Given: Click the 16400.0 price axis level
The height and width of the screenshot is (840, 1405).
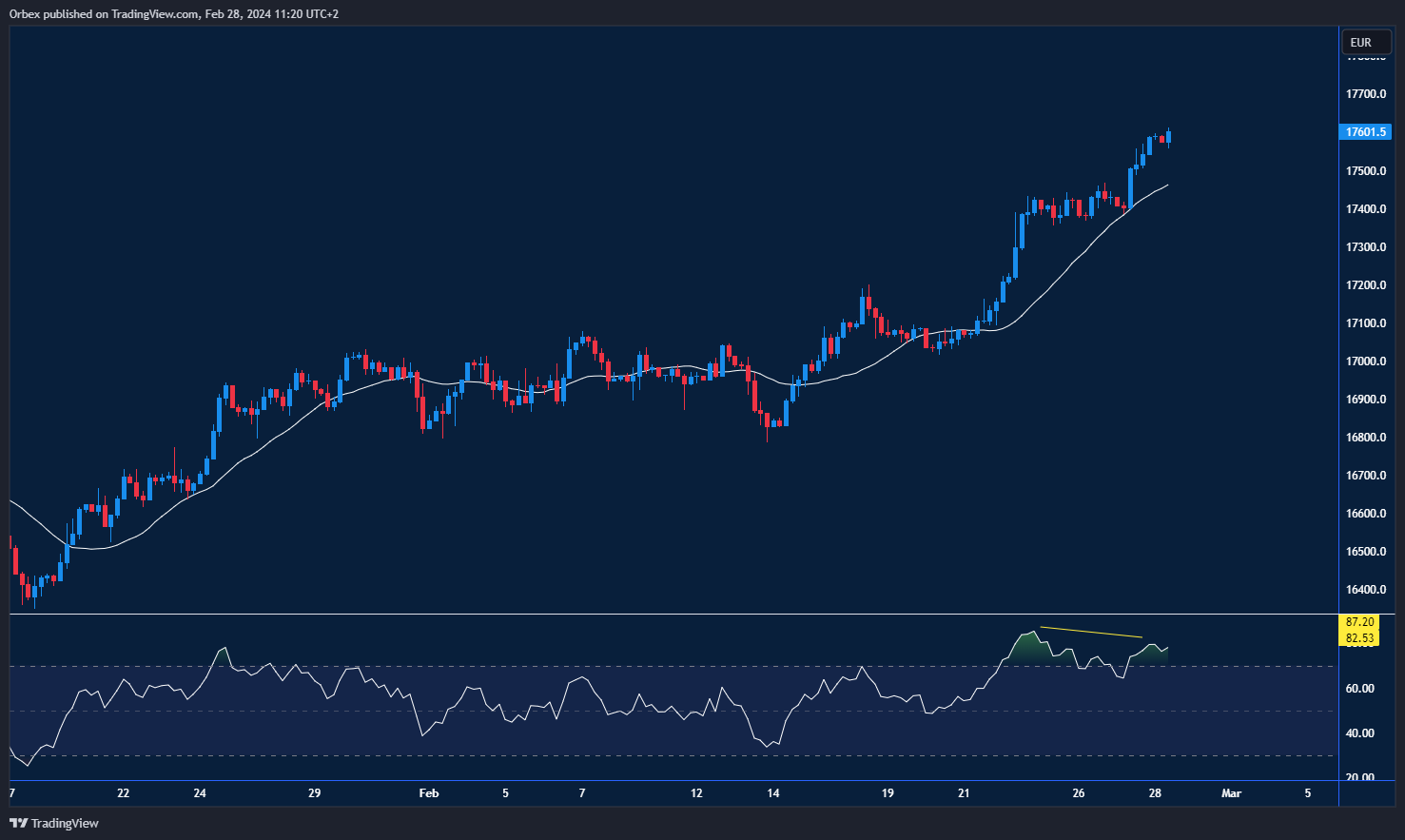Looking at the screenshot, I should [x=1366, y=590].
